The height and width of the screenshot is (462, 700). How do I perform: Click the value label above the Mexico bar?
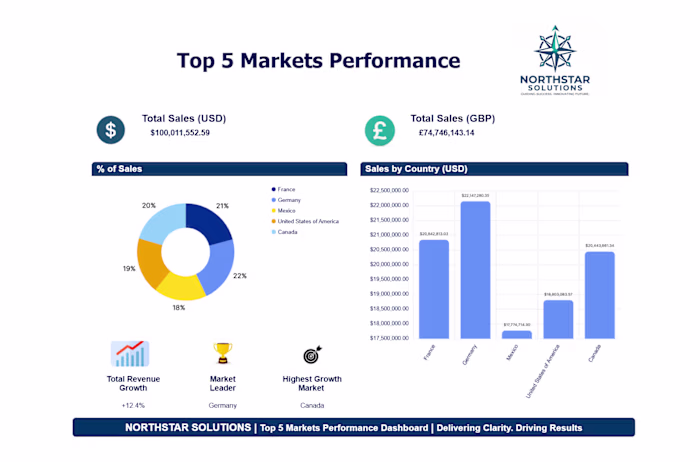coord(517,325)
